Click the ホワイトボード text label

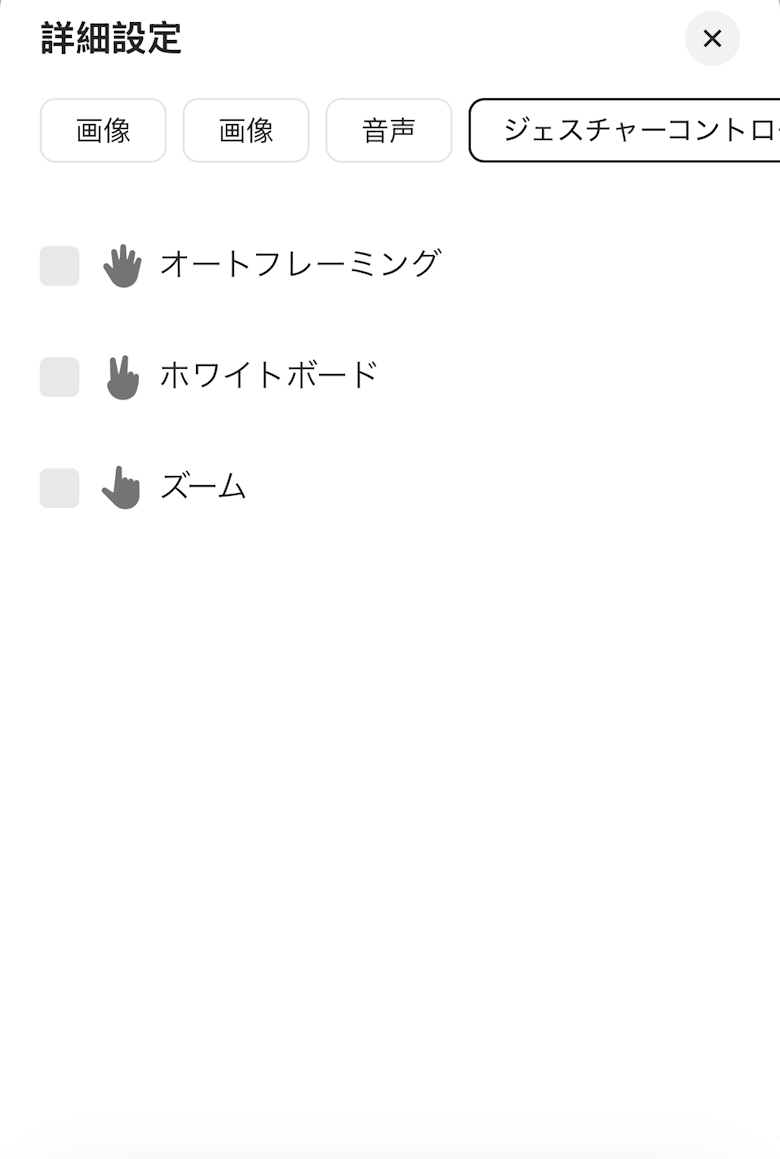(x=269, y=376)
